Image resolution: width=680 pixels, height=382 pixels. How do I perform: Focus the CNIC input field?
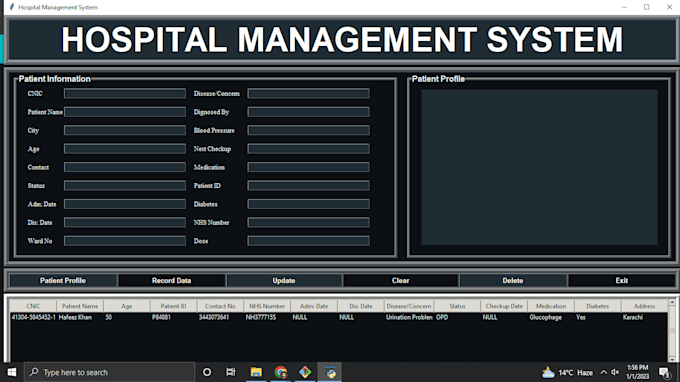point(125,93)
